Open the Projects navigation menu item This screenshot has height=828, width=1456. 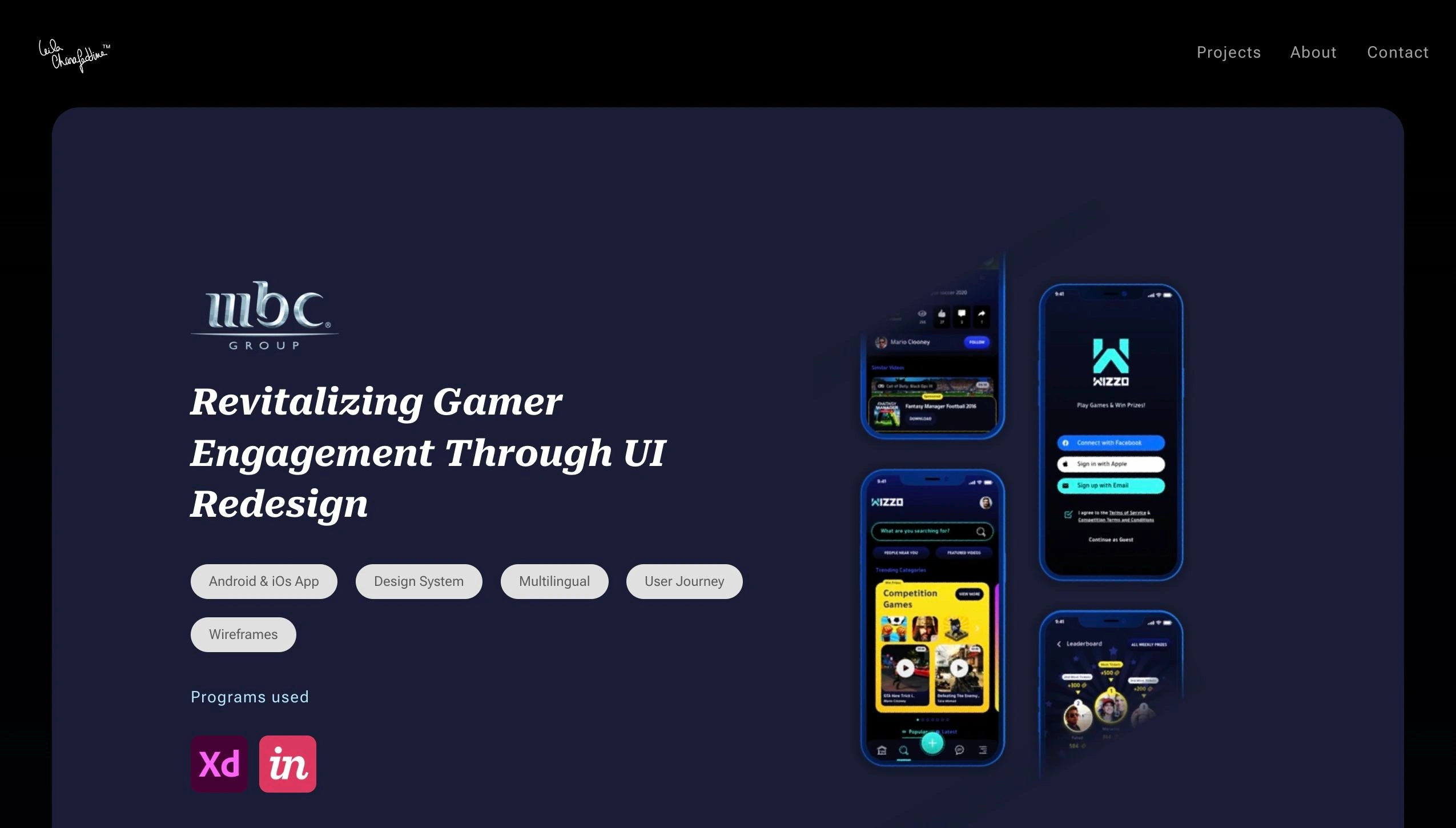coord(1228,51)
